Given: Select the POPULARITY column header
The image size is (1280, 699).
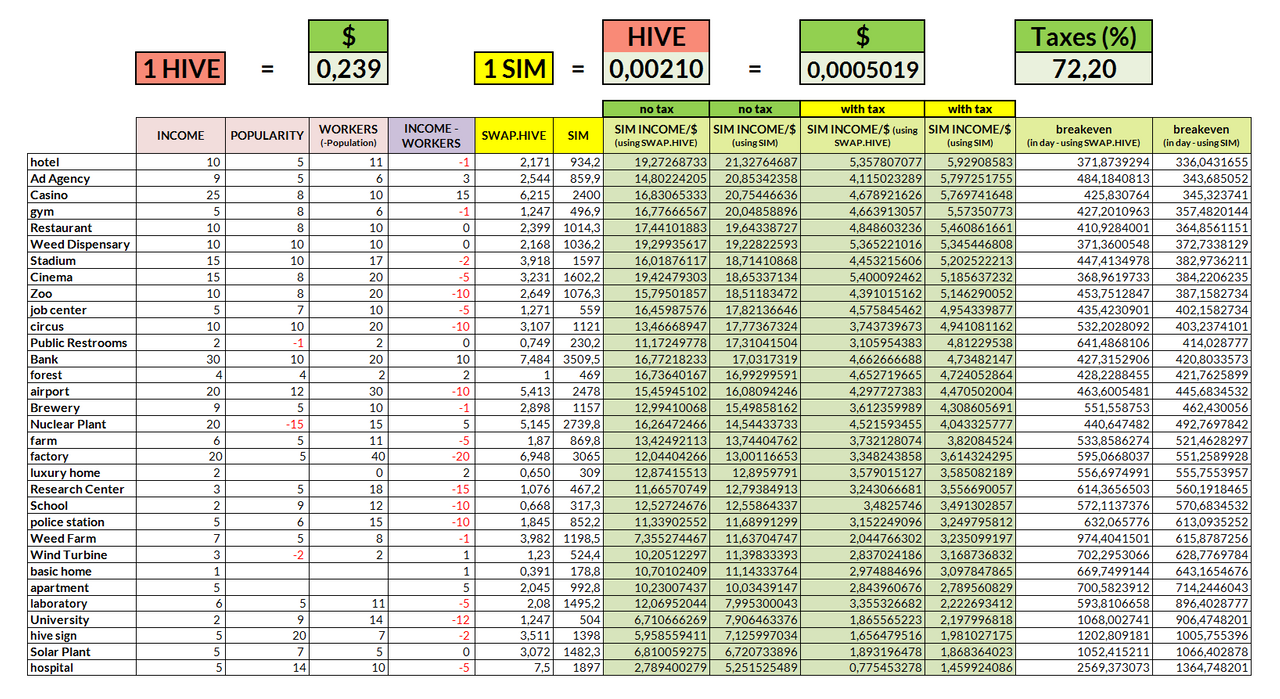Looking at the screenshot, I should (267, 135).
